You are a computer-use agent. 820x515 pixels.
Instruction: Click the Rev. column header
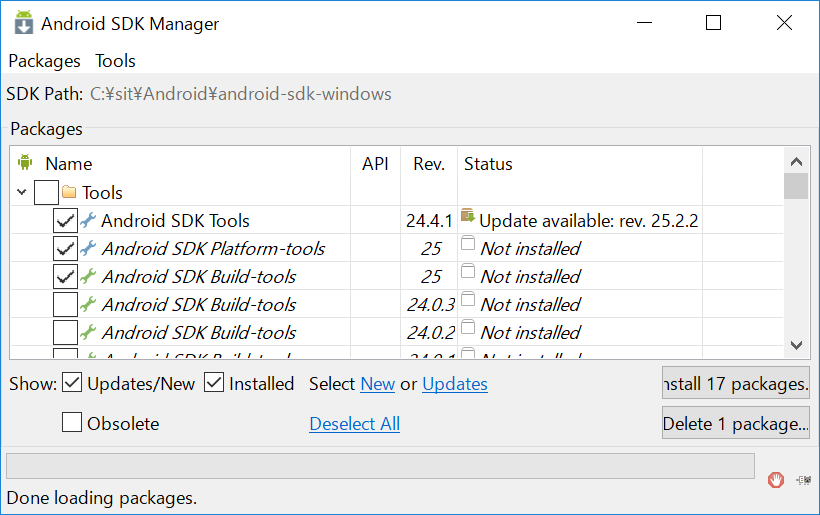click(x=429, y=164)
